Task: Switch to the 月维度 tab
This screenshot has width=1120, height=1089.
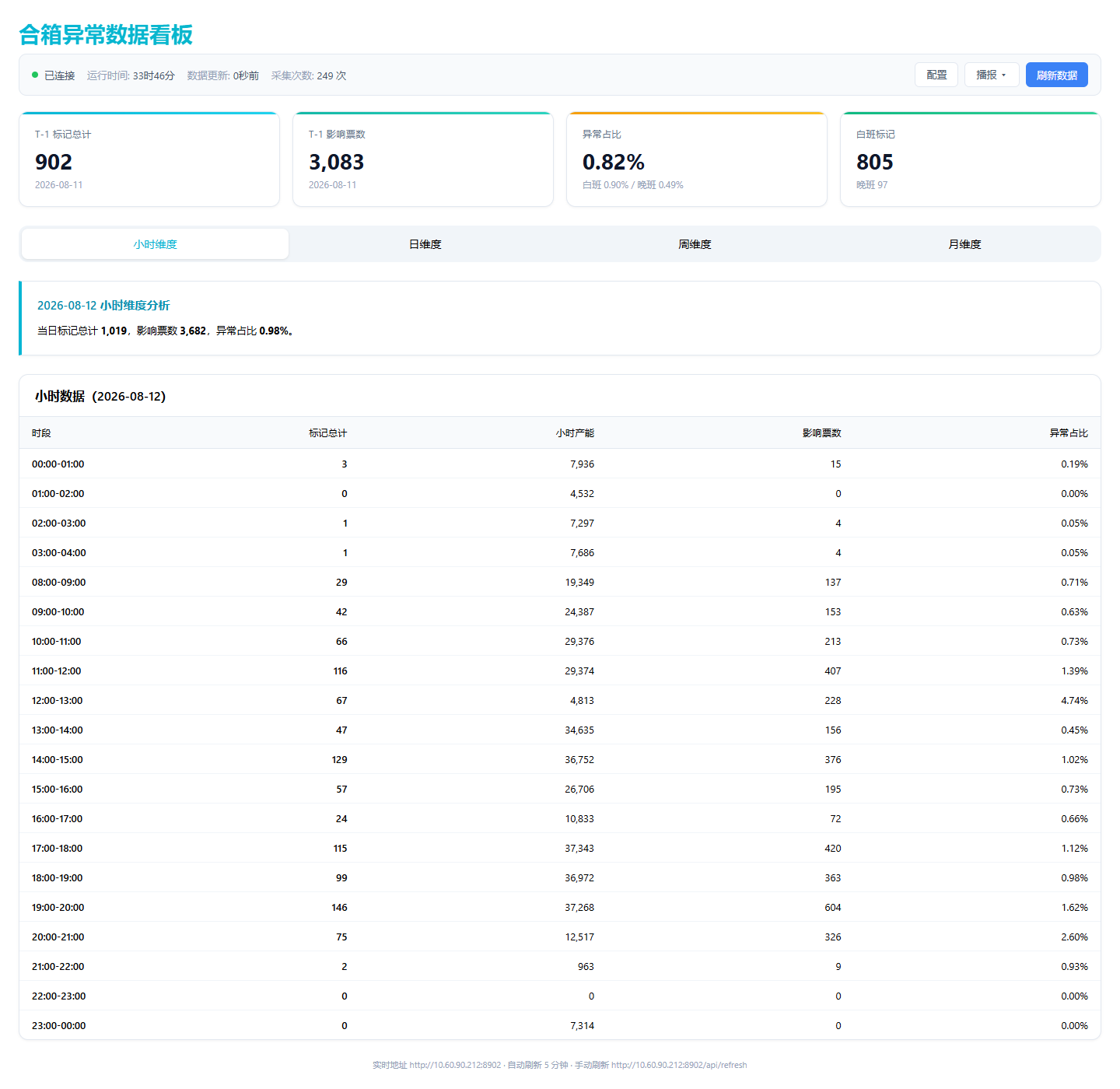Action: 964,244
